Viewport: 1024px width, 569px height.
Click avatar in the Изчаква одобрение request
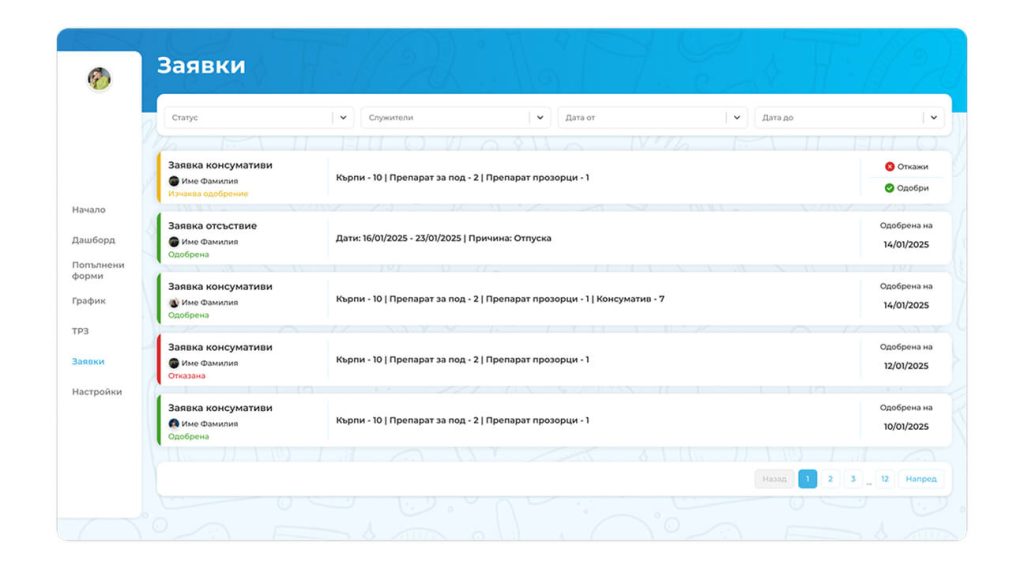tap(174, 181)
